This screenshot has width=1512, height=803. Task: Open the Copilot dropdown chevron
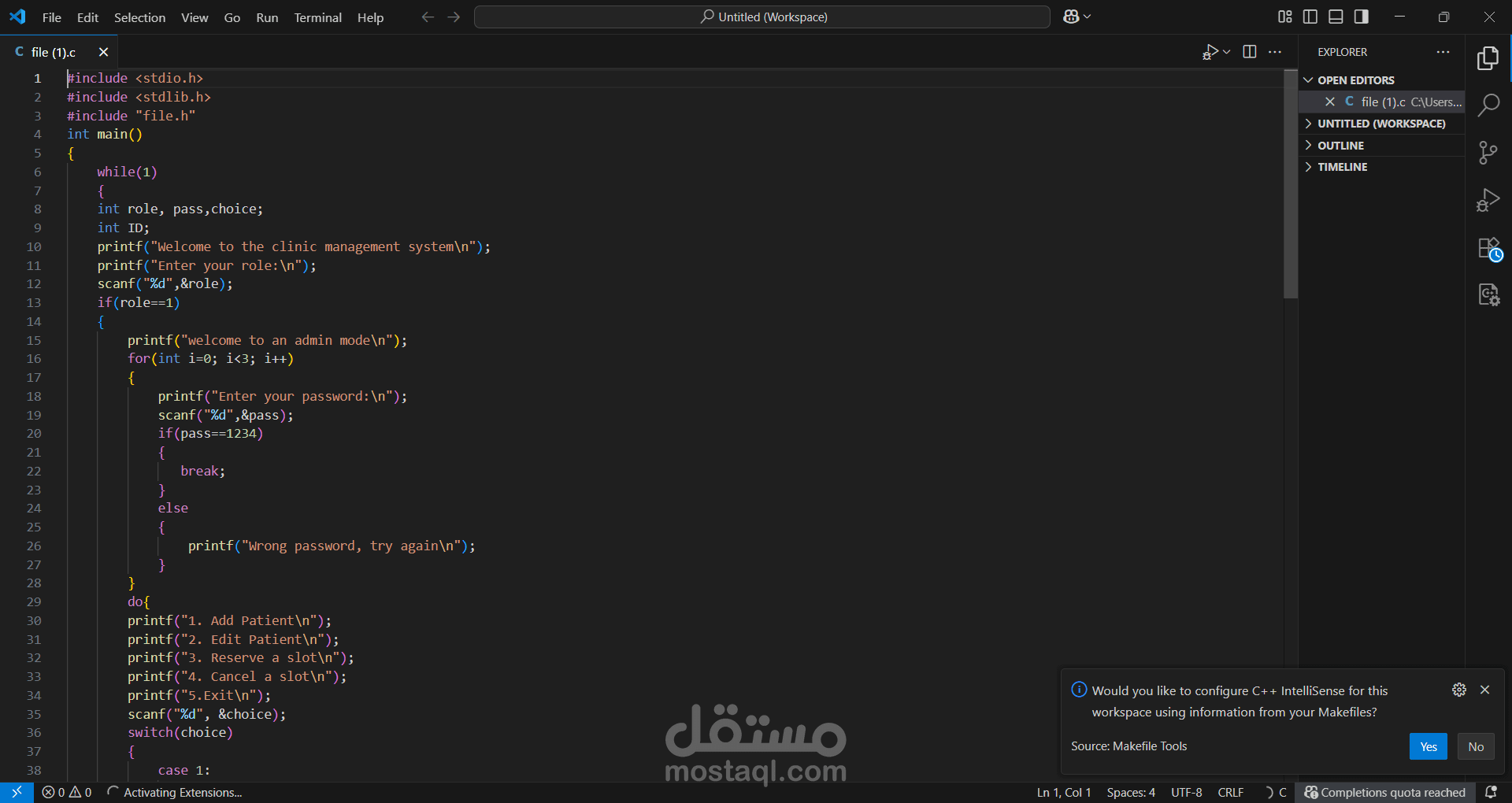coord(1088,17)
